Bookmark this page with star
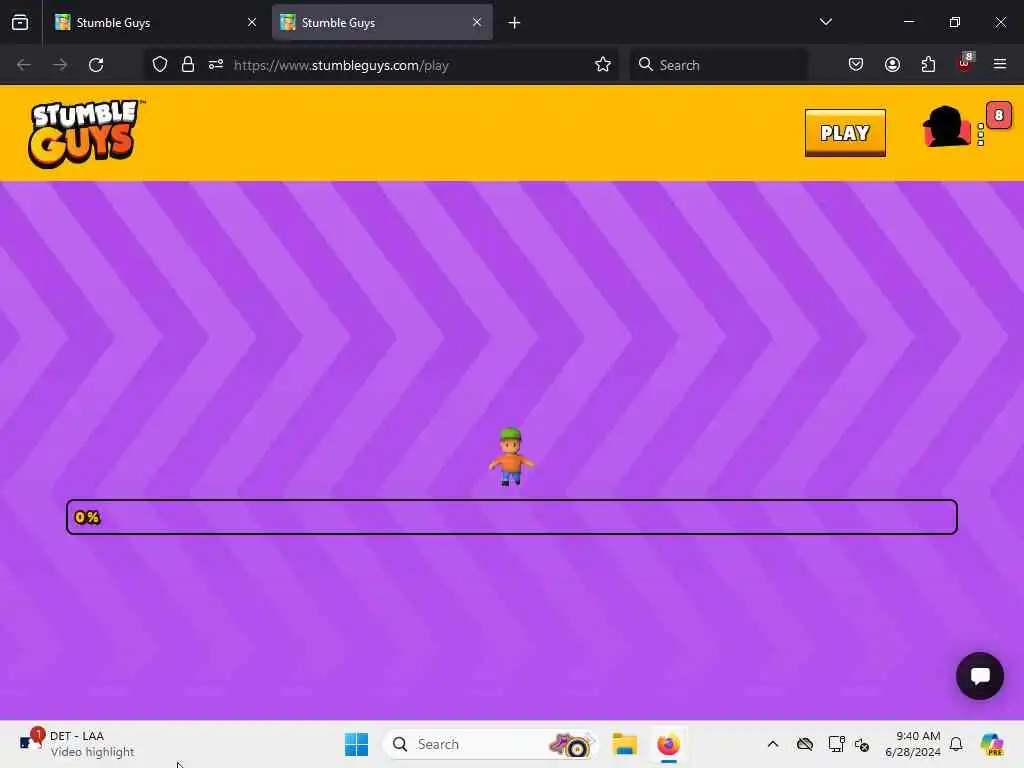 pyautogui.click(x=603, y=65)
